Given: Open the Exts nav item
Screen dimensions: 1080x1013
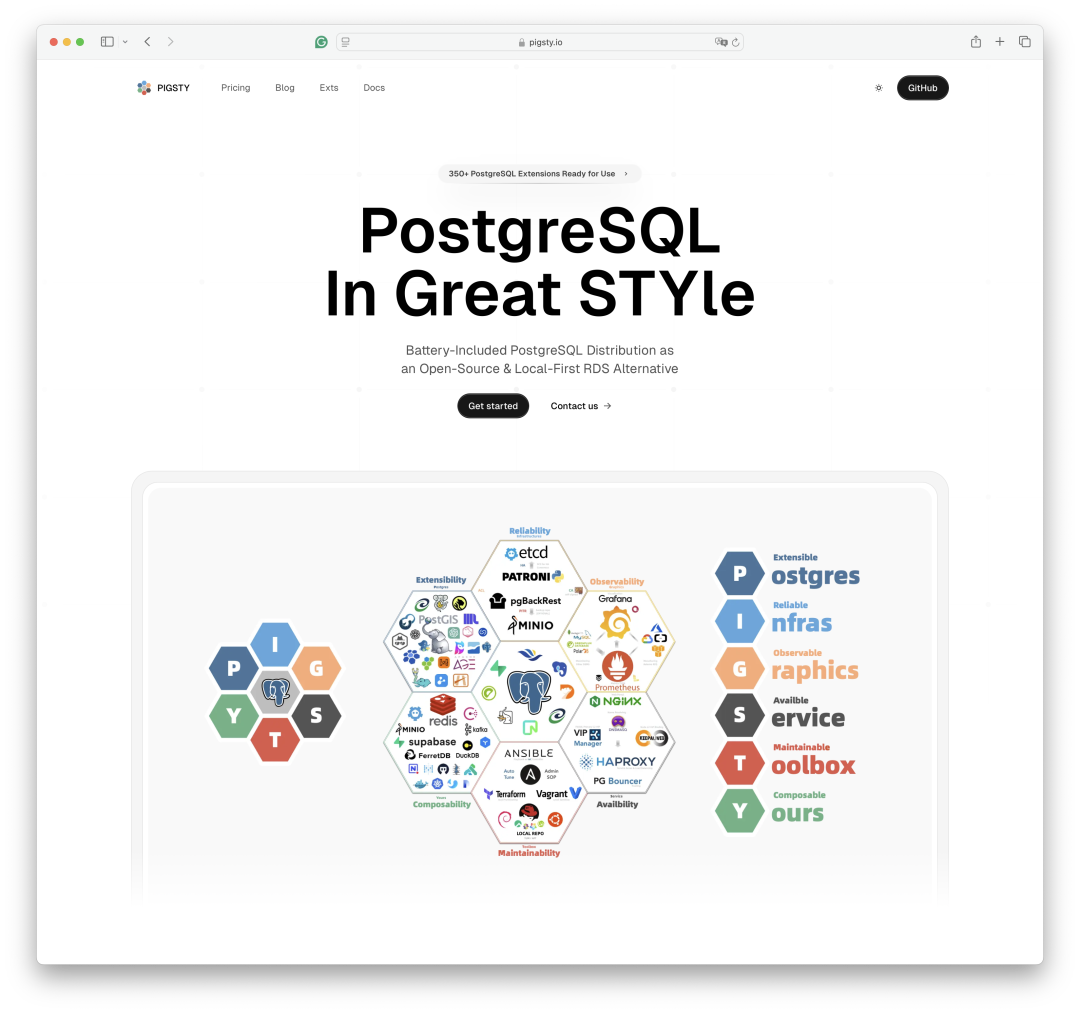Looking at the screenshot, I should pos(329,87).
